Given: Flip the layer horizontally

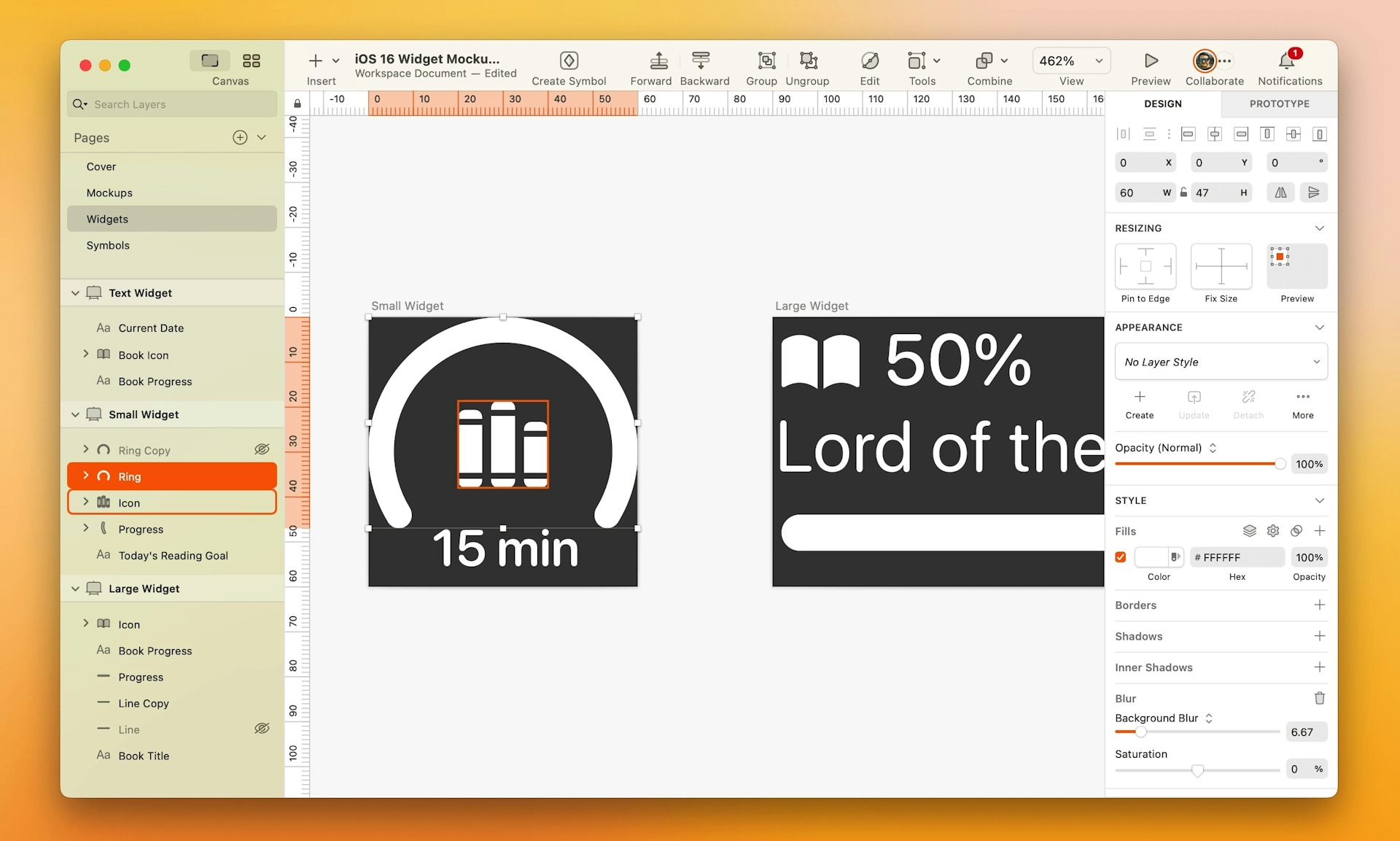Looking at the screenshot, I should tap(1280, 192).
